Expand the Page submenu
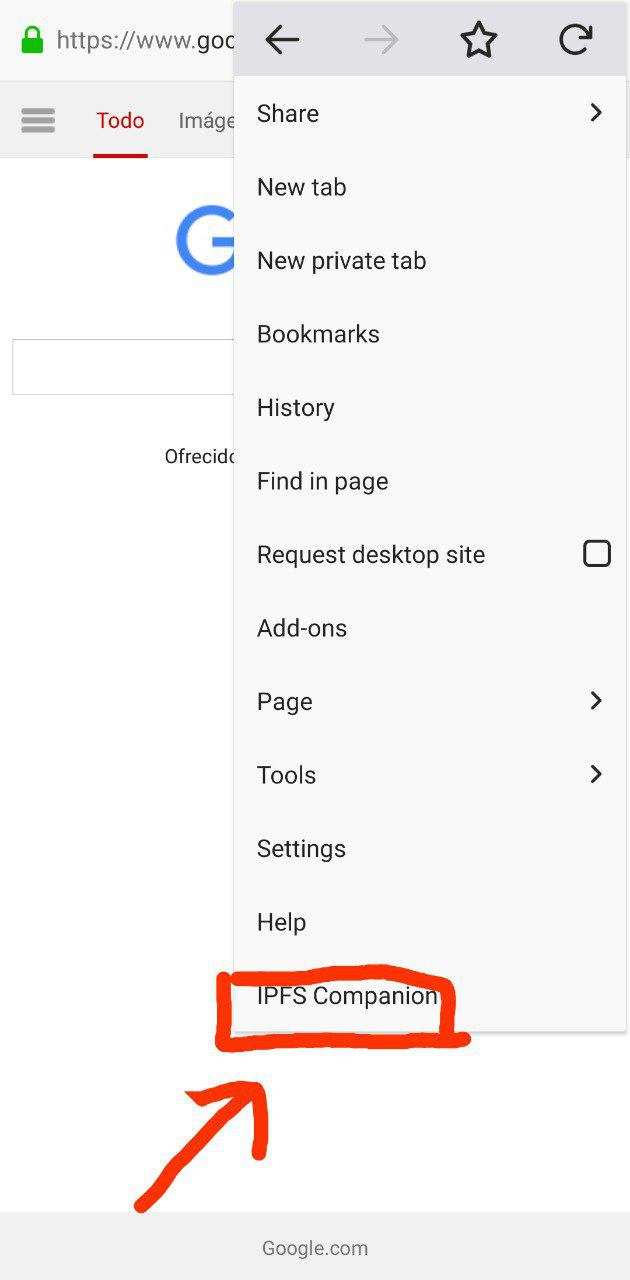The width and height of the screenshot is (630, 1280). [430, 701]
